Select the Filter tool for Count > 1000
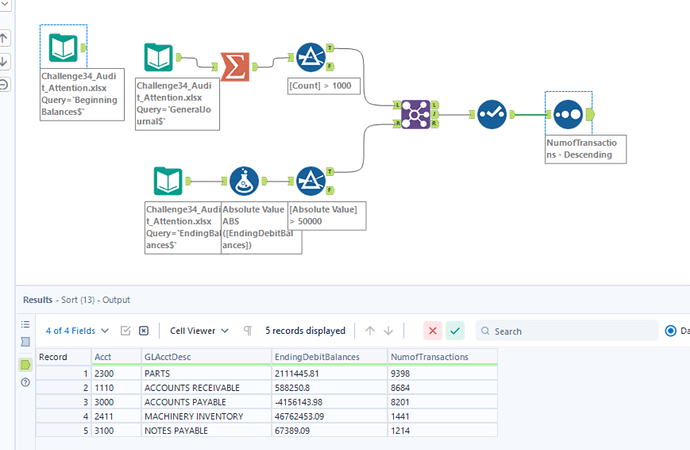The image size is (690, 450). [311, 59]
